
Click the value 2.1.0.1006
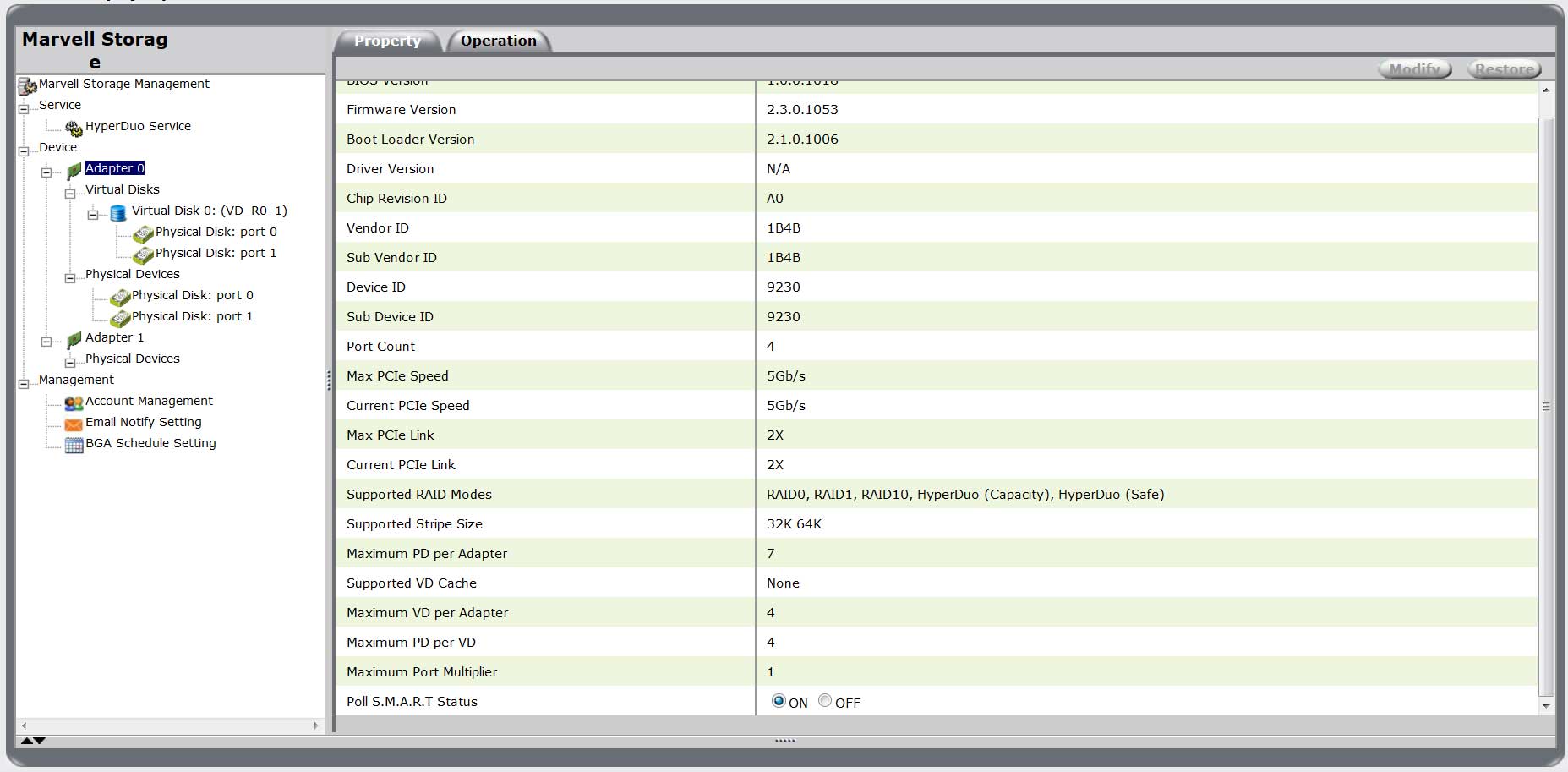click(802, 140)
